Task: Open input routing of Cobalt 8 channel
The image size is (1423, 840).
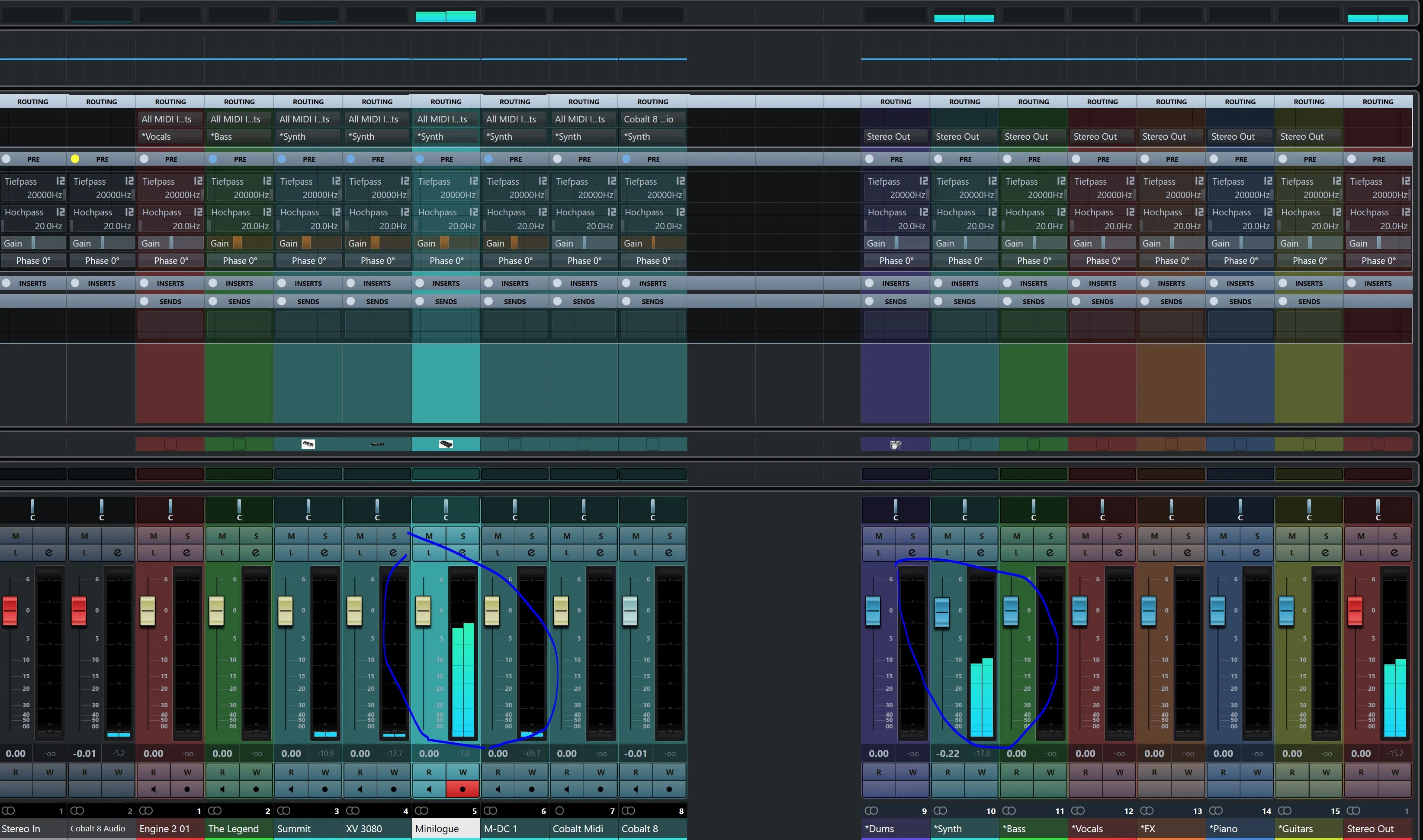Action: pos(652,119)
